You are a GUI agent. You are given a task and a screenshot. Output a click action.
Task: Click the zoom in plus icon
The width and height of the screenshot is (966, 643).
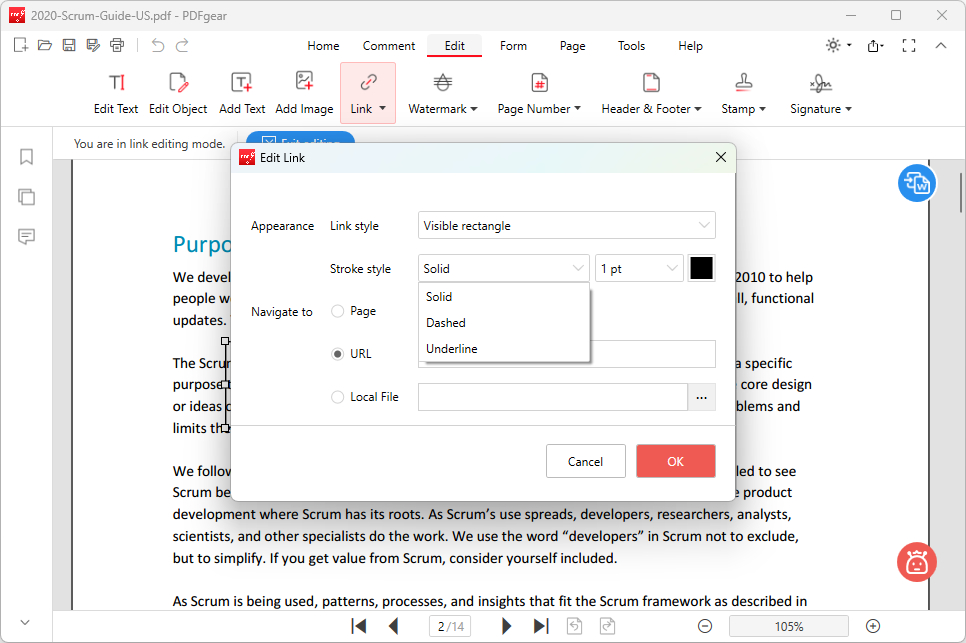tap(873, 626)
